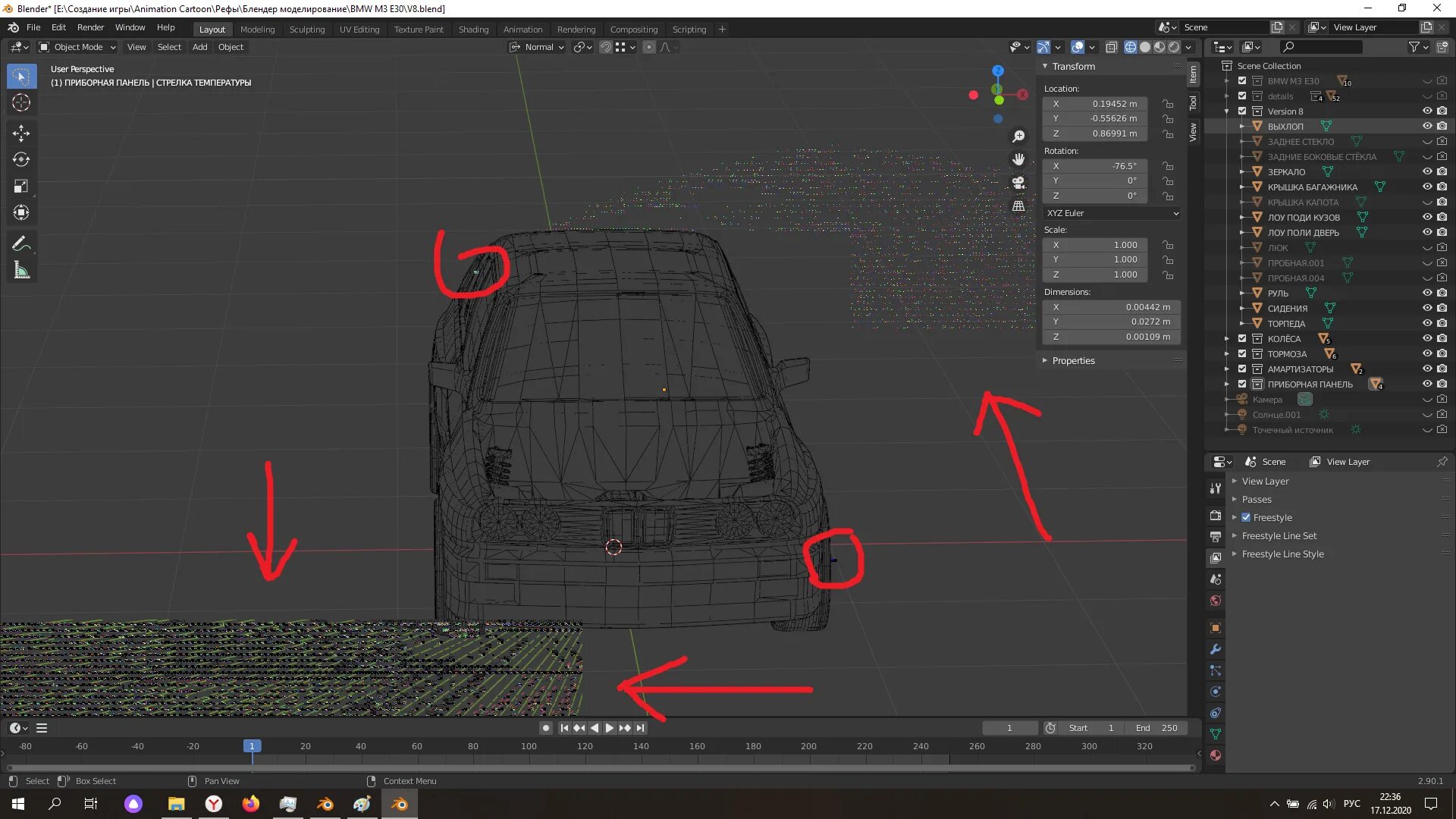Uncheck the Version 8 collection checkbox
The height and width of the screenshot is (819, 1456).
(x=1242, y=111)
